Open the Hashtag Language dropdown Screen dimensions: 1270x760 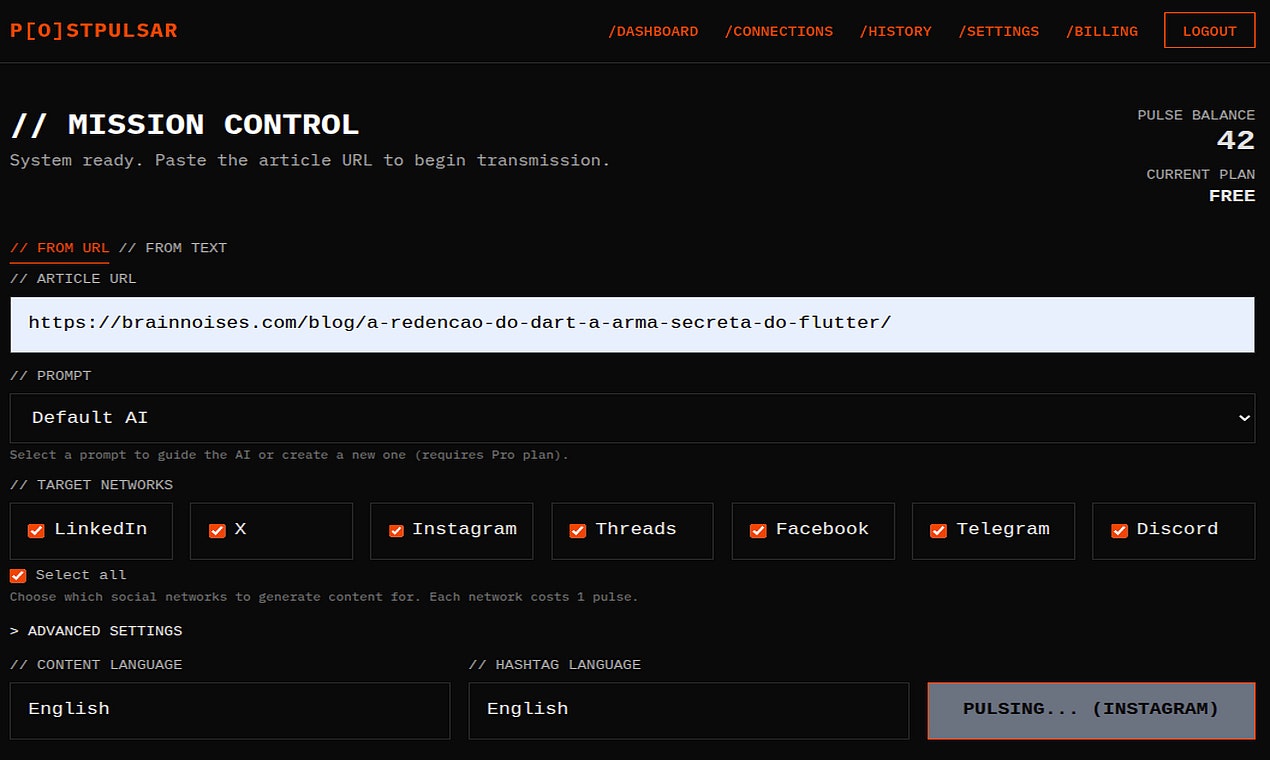(x=689, y=710)
